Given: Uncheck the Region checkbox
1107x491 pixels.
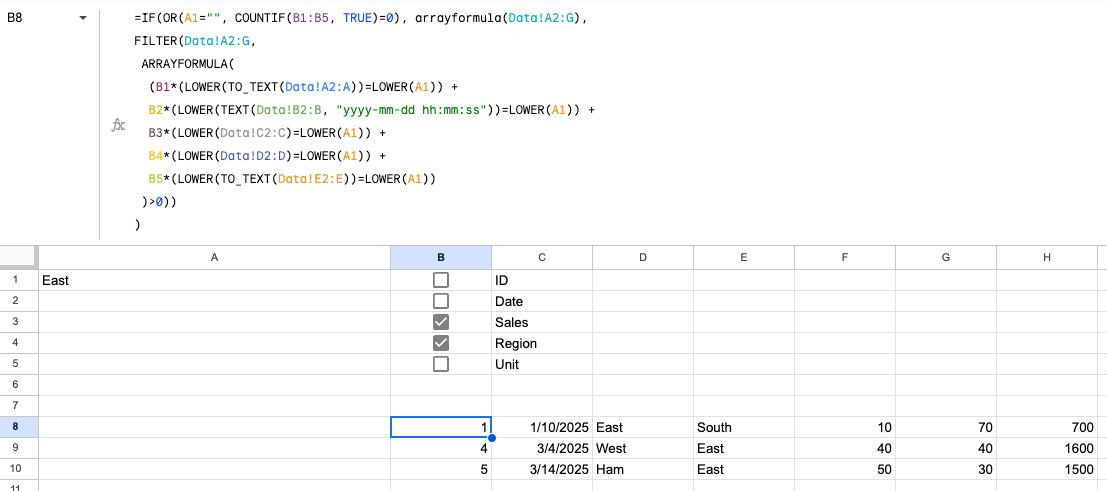Looking at the screenshot, I should pyautogui.click(x=441, y=343).
